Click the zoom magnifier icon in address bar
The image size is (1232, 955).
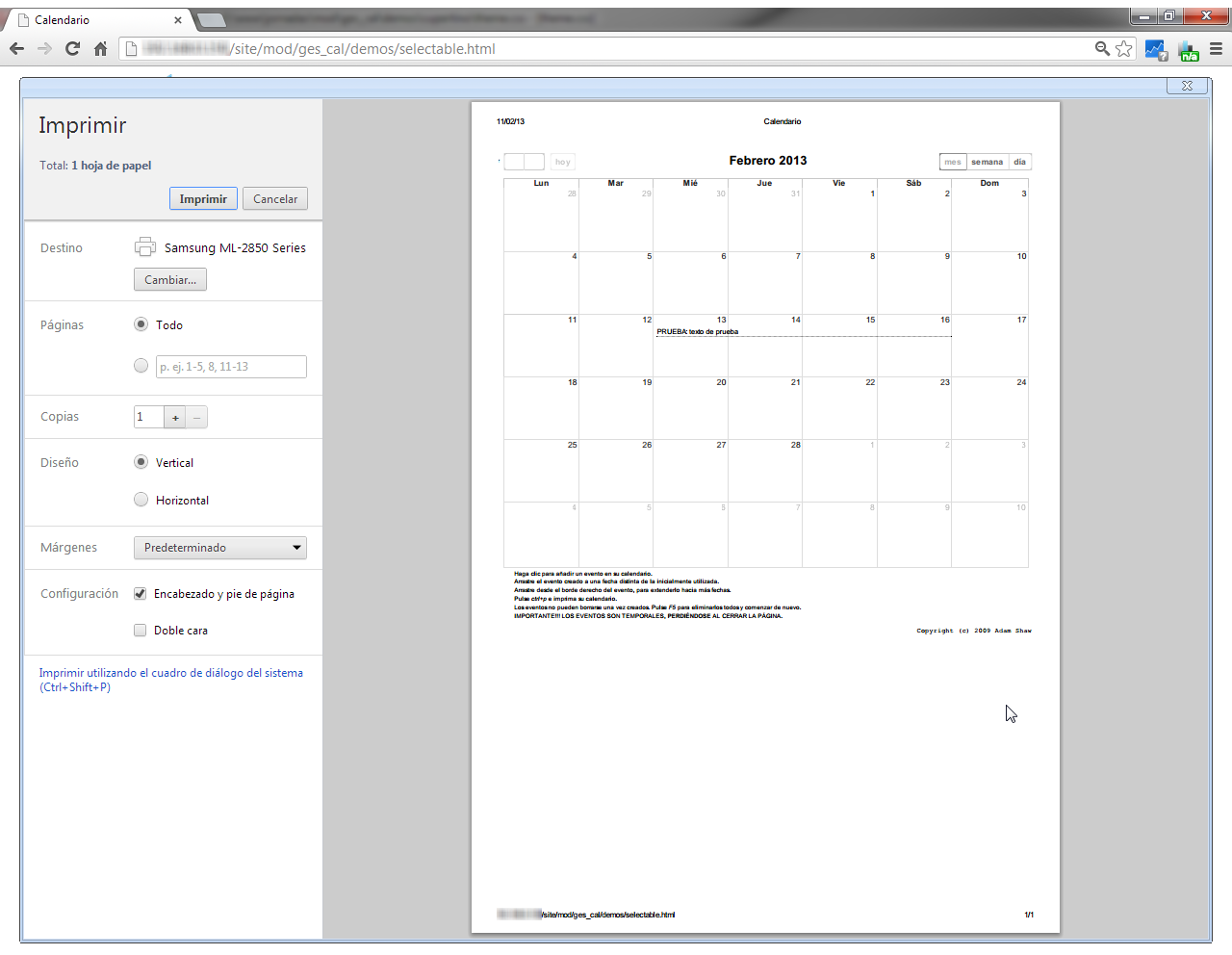(x=1102, y=49)
